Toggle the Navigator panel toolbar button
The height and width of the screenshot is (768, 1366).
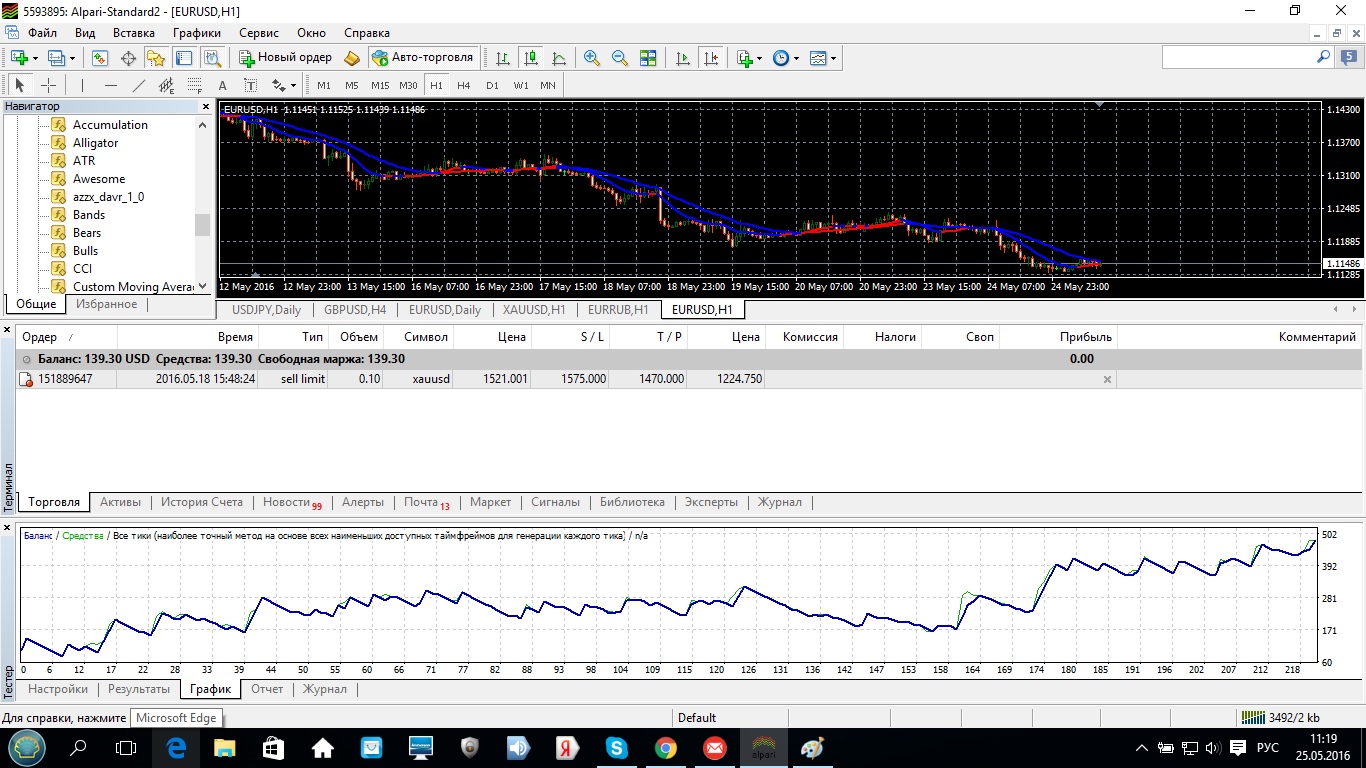156,58
